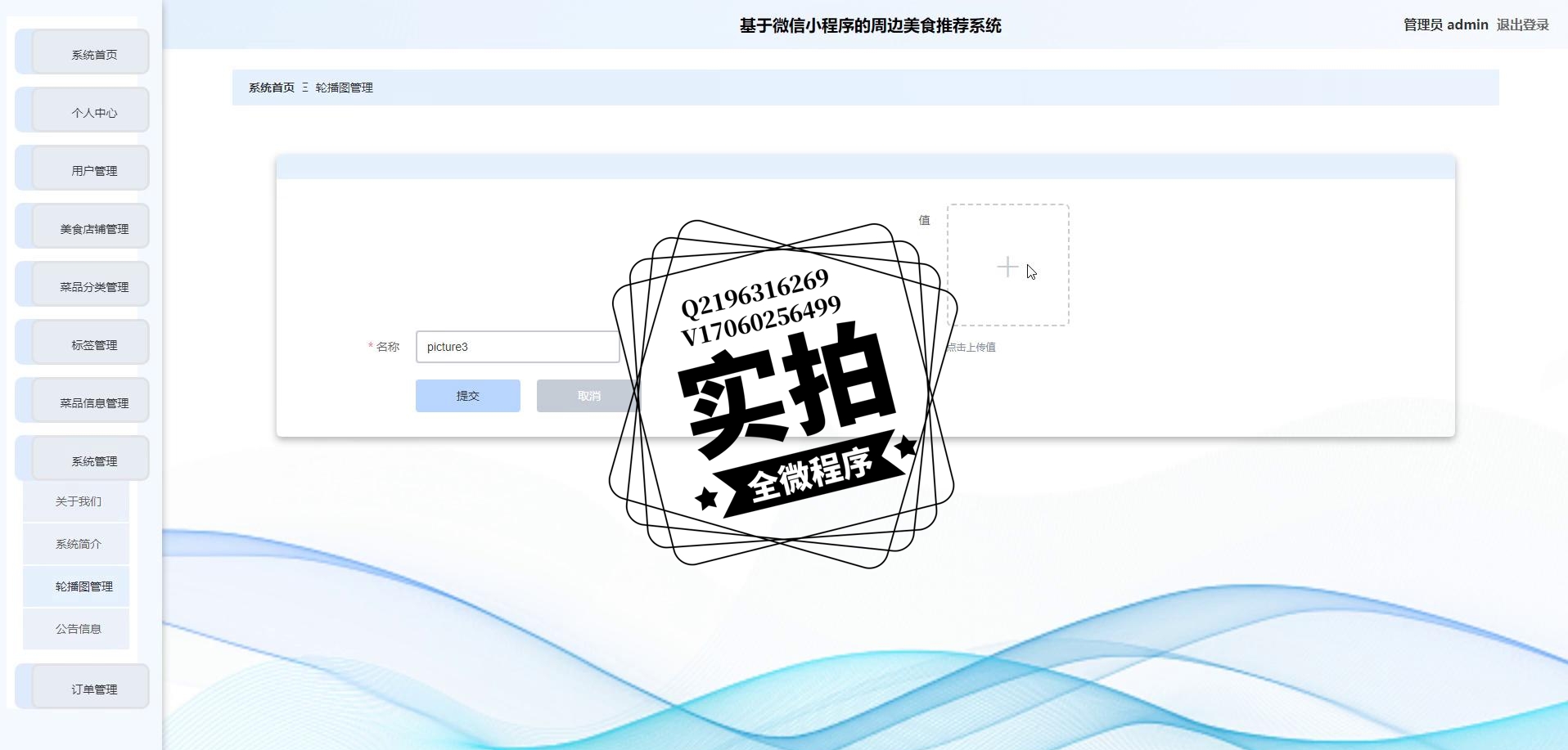
Task: Click the 退出登录 link
Action: click(1522, 25)
